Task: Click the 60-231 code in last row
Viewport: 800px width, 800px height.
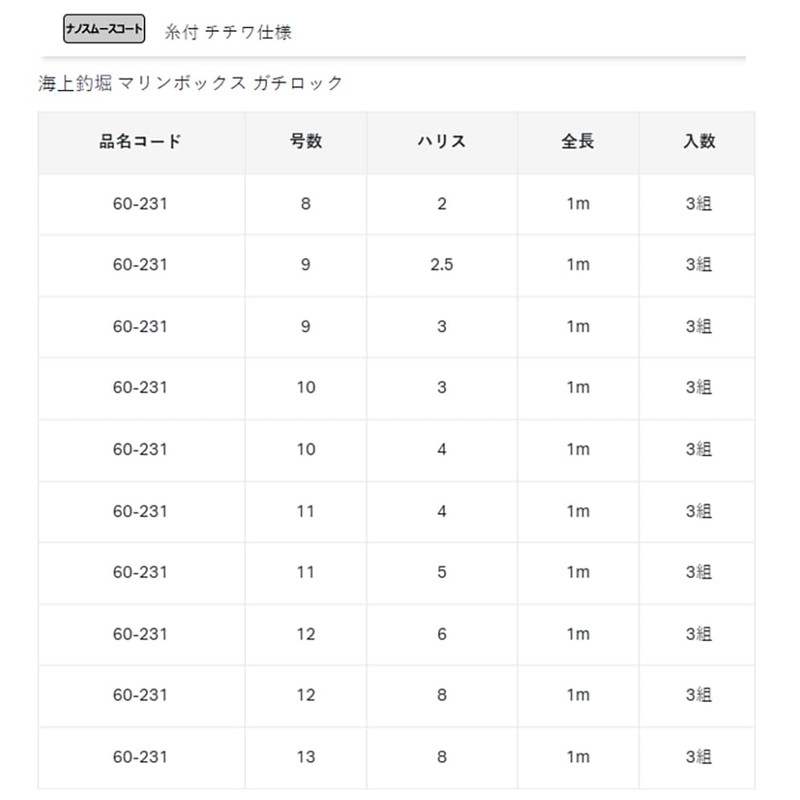Action: click(141, 756)
